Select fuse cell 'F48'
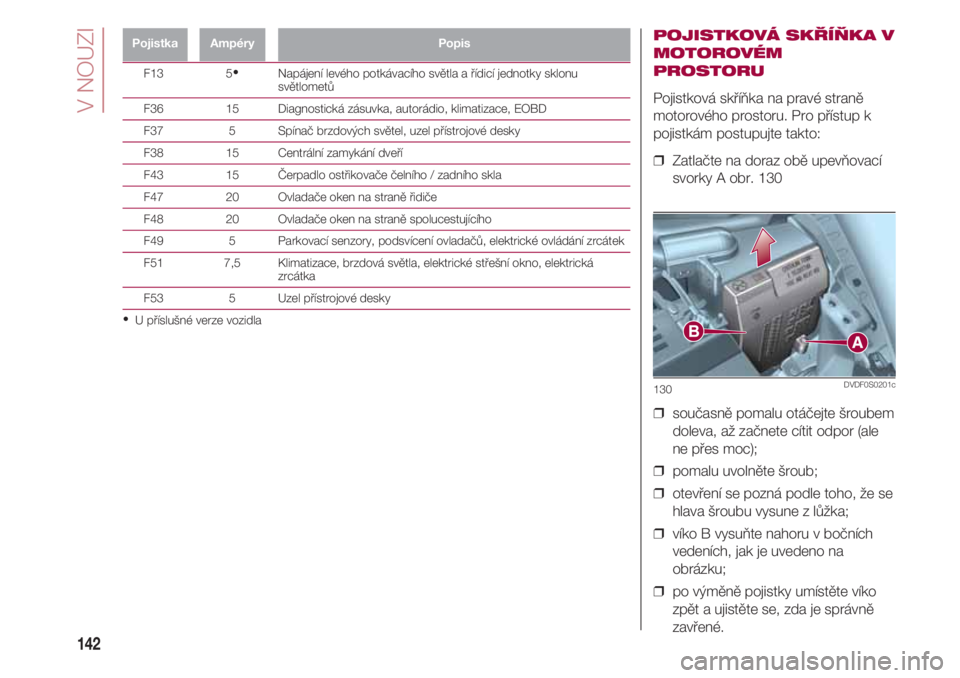 tap(153, 219)
